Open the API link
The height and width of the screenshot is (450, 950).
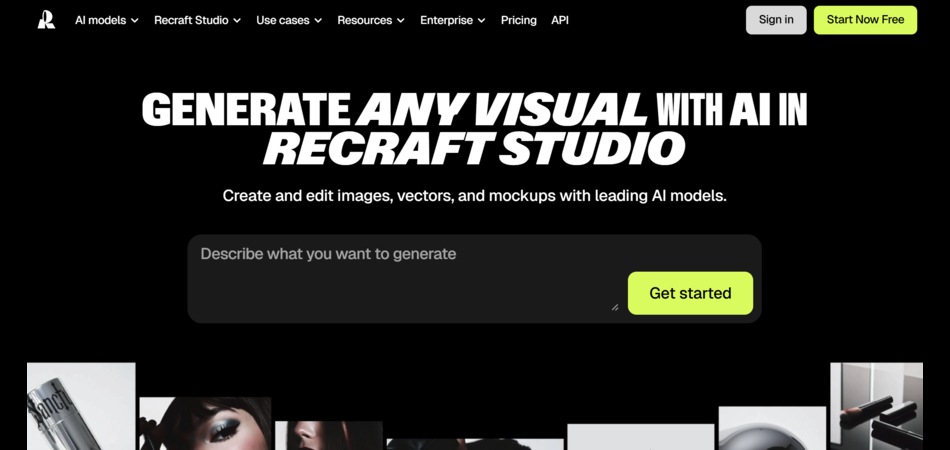560,20
